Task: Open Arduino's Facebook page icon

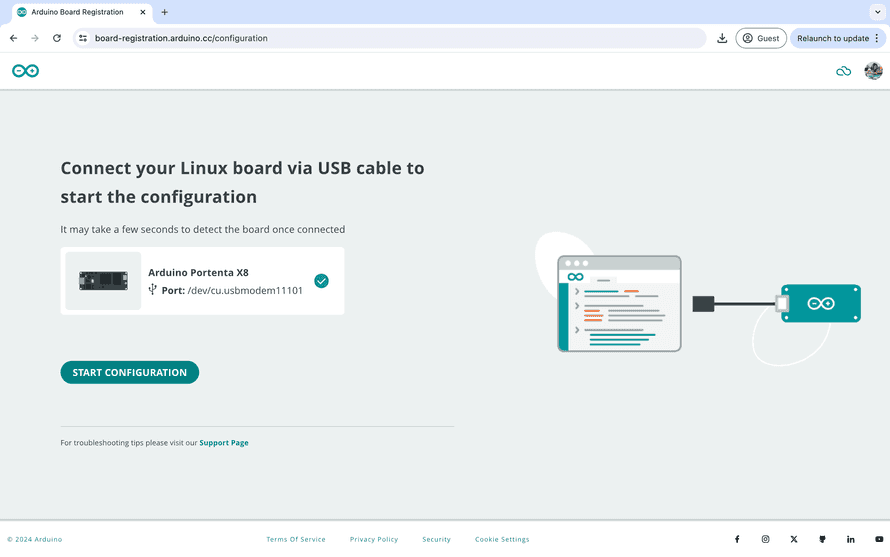Action: tap(737, 539)
